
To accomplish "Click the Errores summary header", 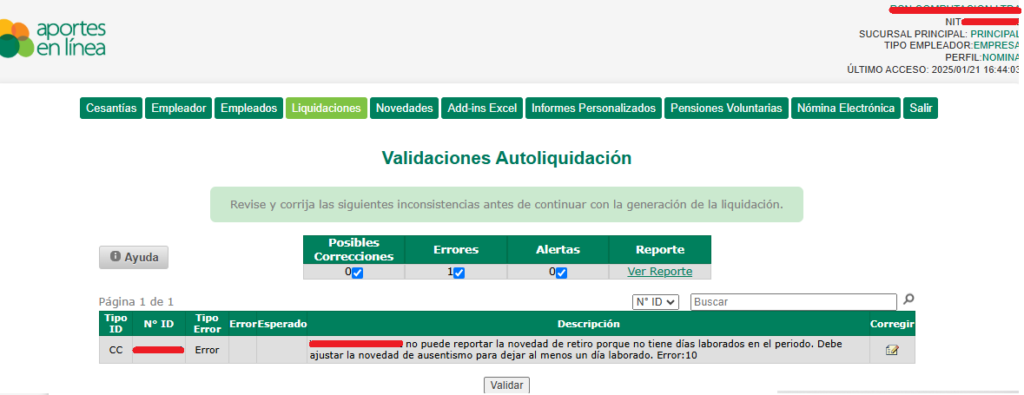I will click(x=456, y=250).
